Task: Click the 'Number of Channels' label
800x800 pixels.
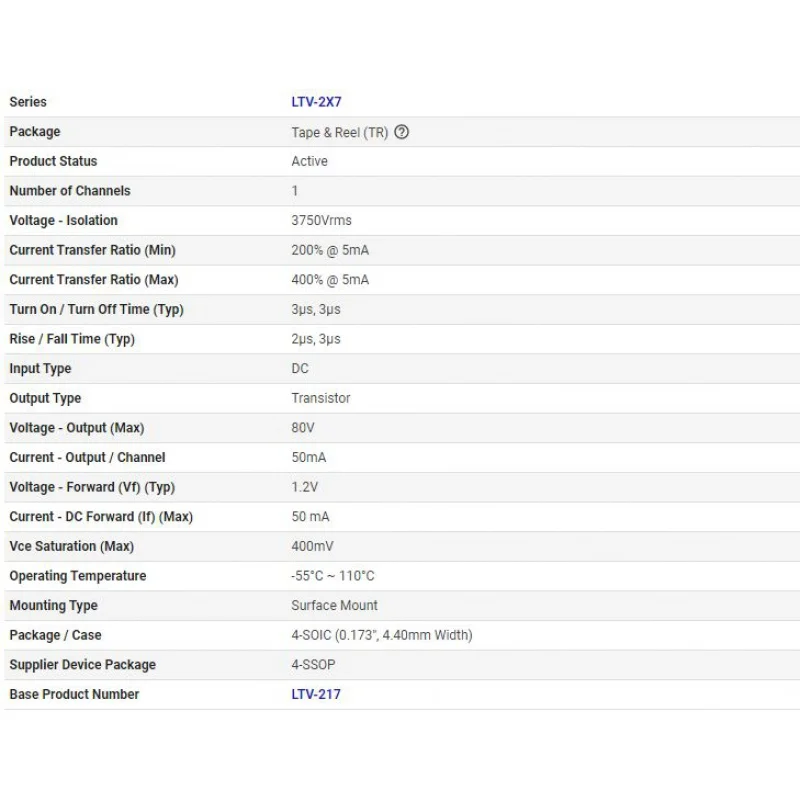Action: [70, 191]
